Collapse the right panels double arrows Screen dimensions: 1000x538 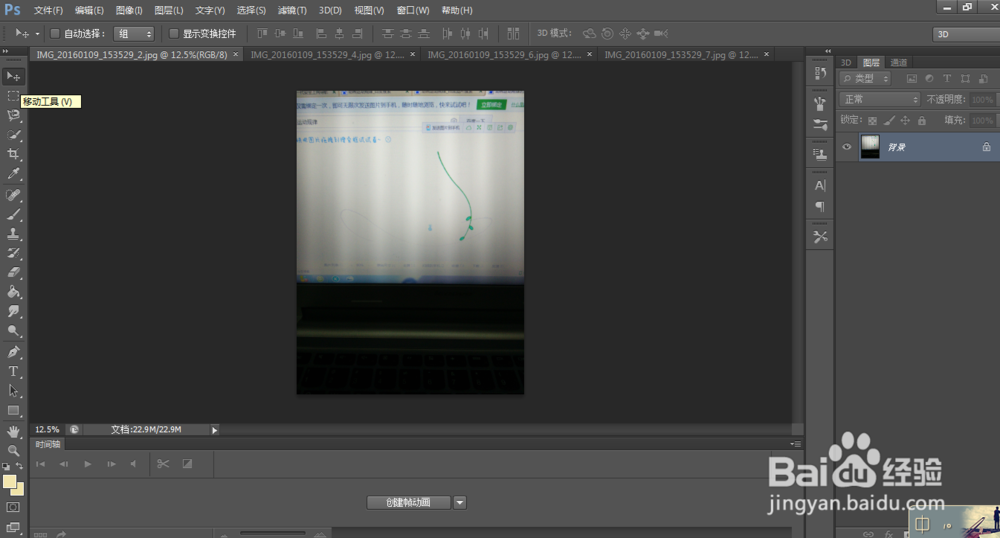[828, 51]
